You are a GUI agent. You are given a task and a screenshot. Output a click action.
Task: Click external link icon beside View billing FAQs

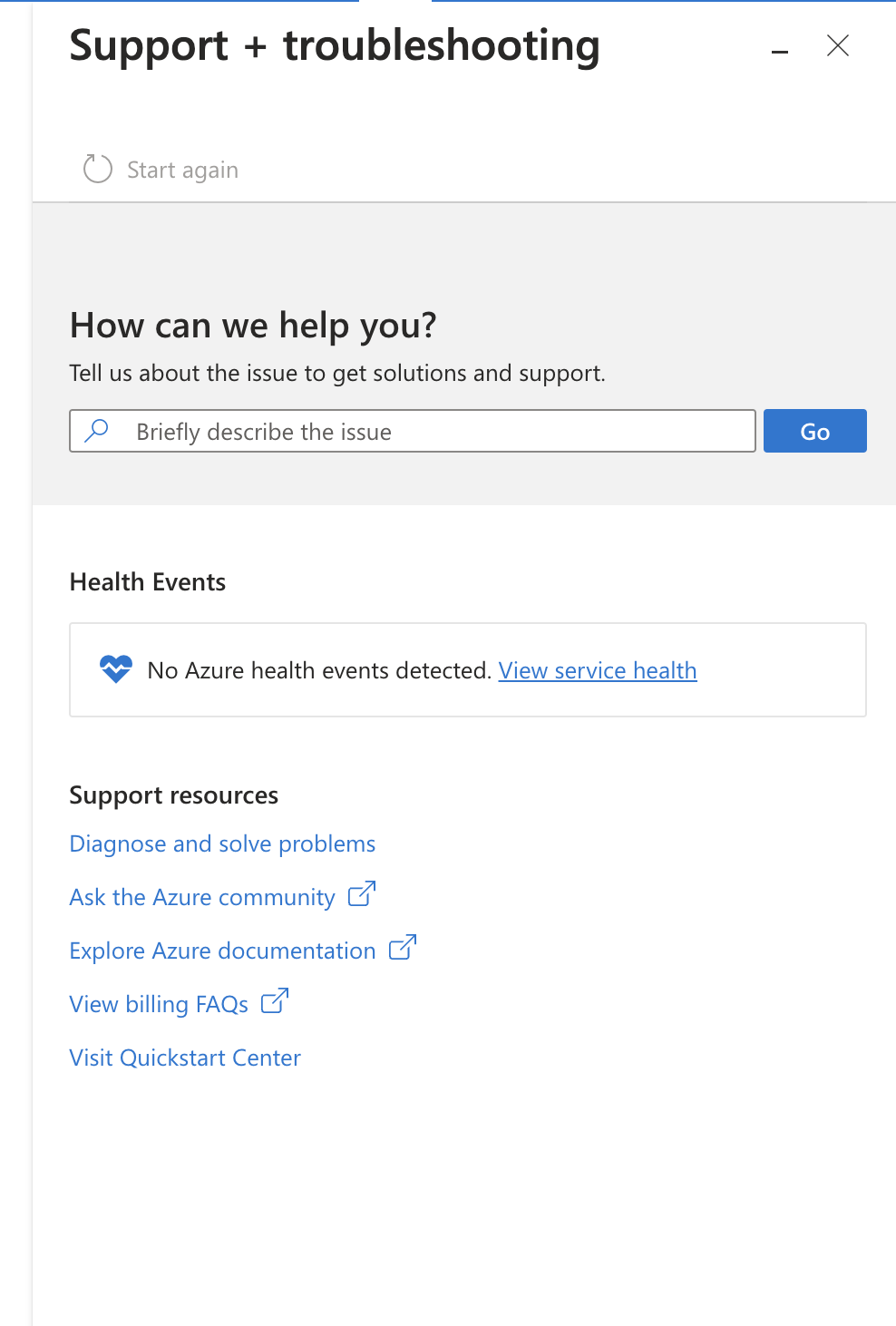[275, 1001]
